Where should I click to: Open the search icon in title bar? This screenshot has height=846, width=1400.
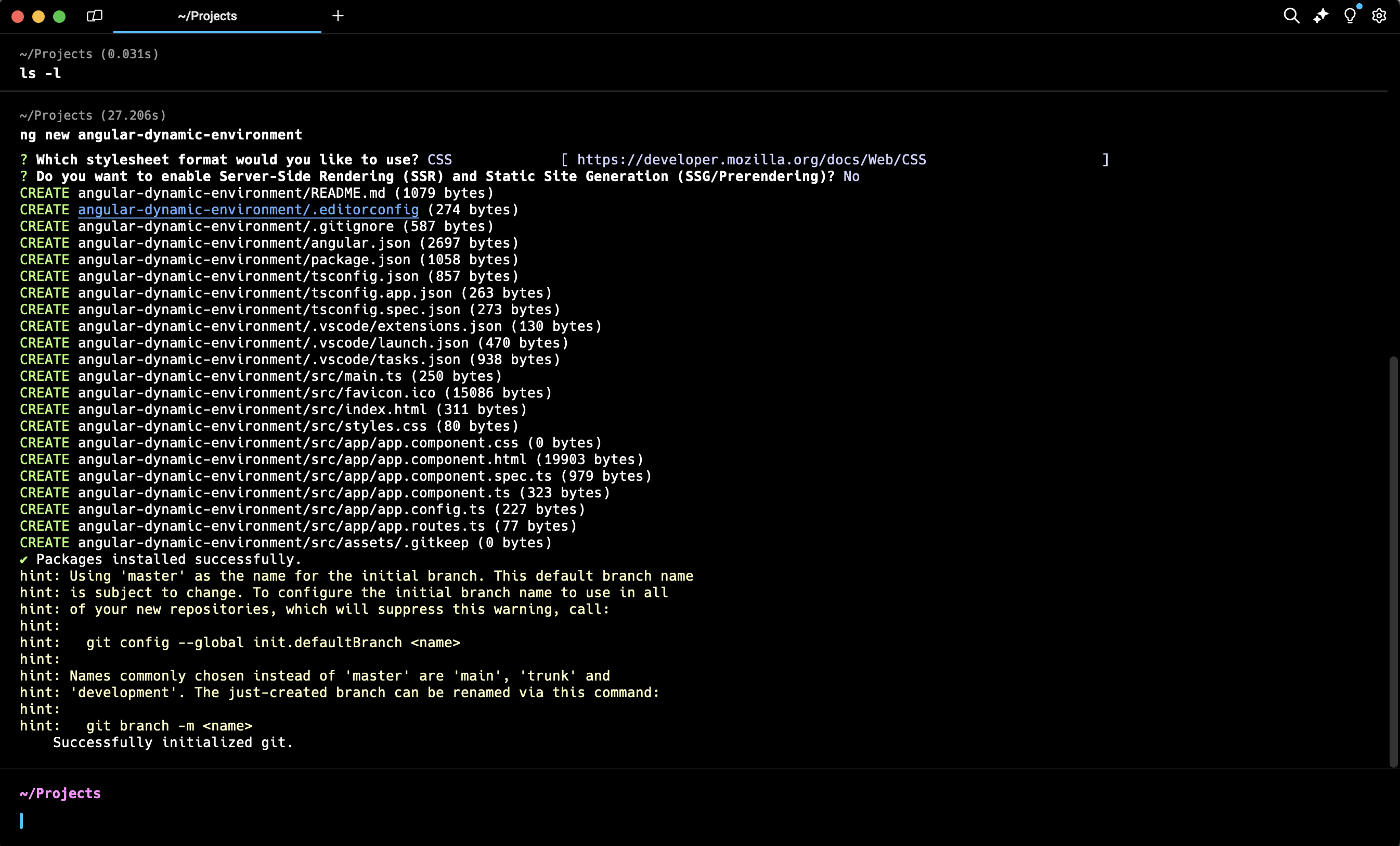point(1291,16)
